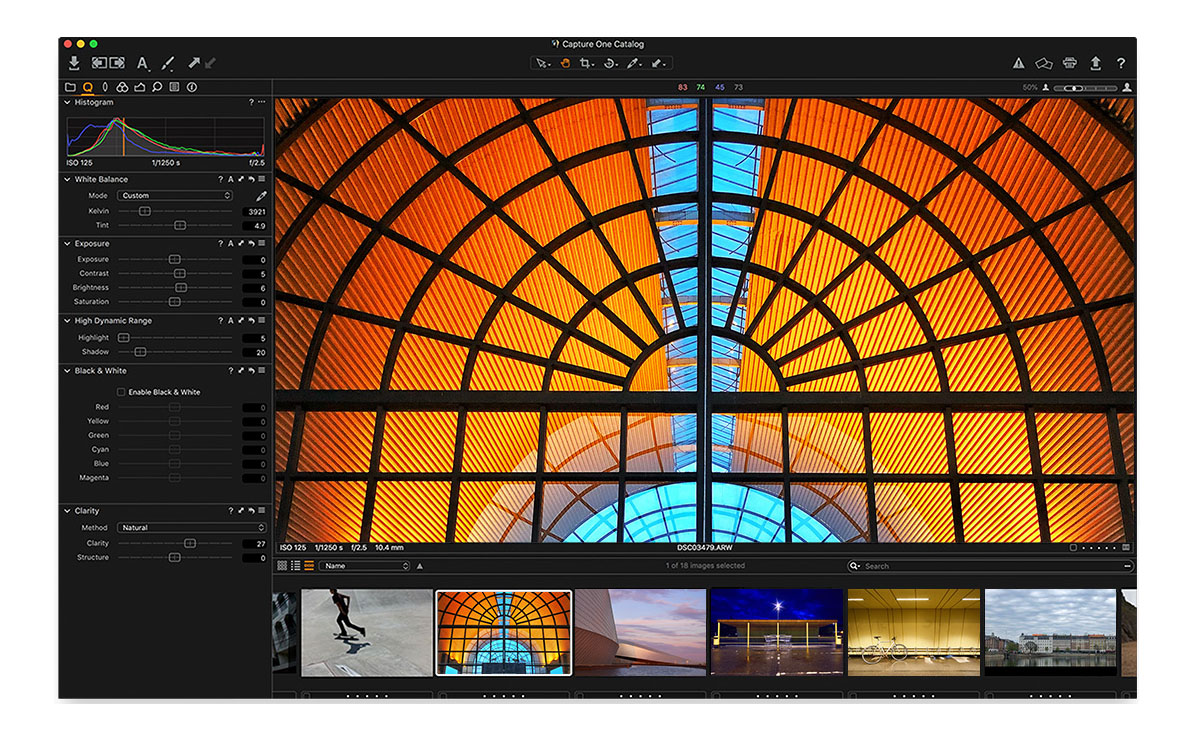
Task: Open the Clarity Method dropdown
Action: pos(192,528)
